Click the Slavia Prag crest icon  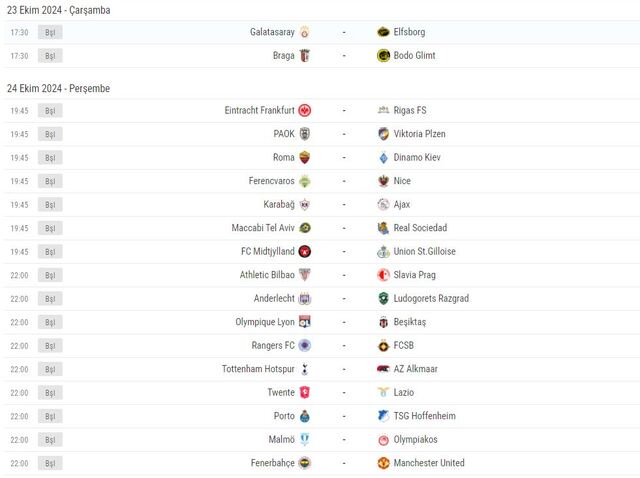[x=383, y=275]
